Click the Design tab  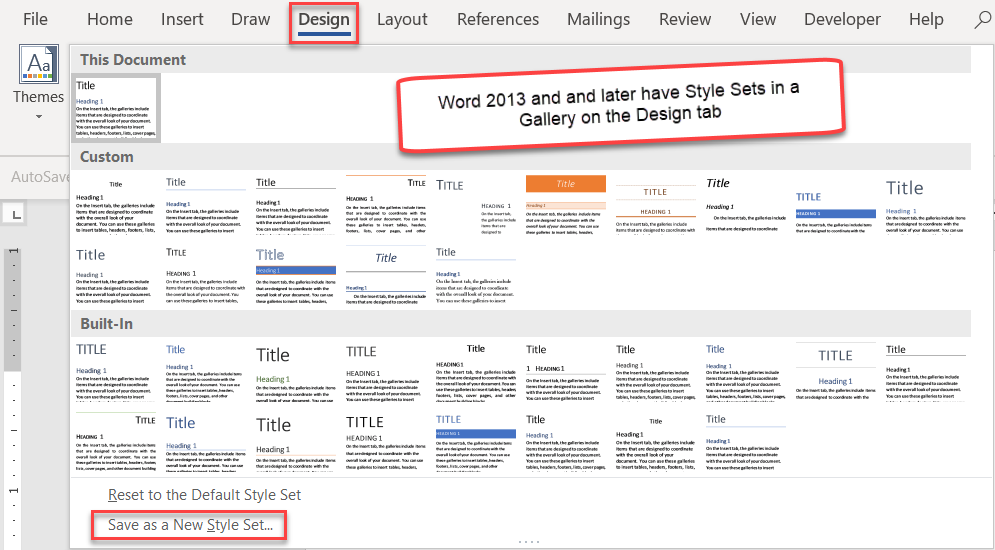coord(324,20)
